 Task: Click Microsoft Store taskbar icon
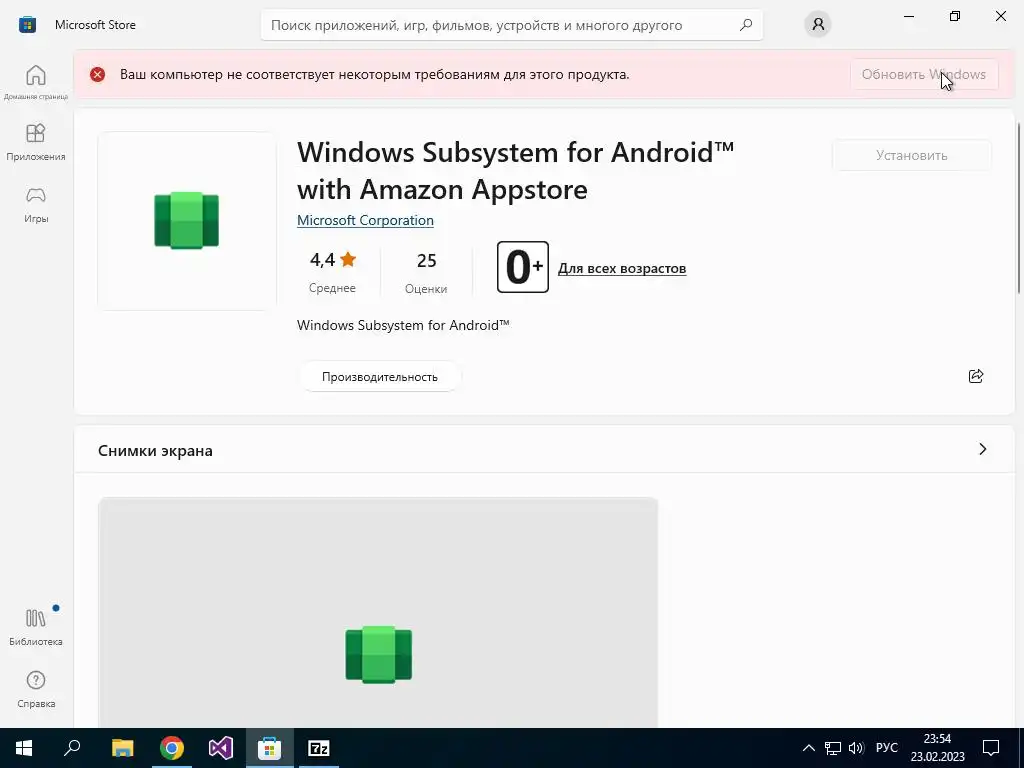click(270, 748)
